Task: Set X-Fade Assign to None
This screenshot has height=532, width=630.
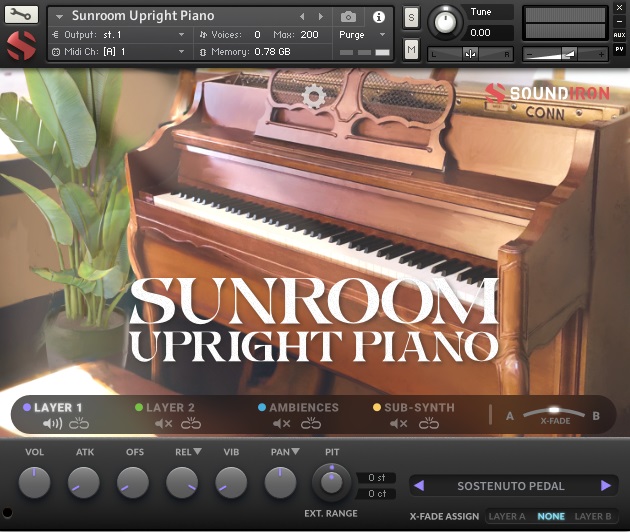Action: tap(551, 516)
